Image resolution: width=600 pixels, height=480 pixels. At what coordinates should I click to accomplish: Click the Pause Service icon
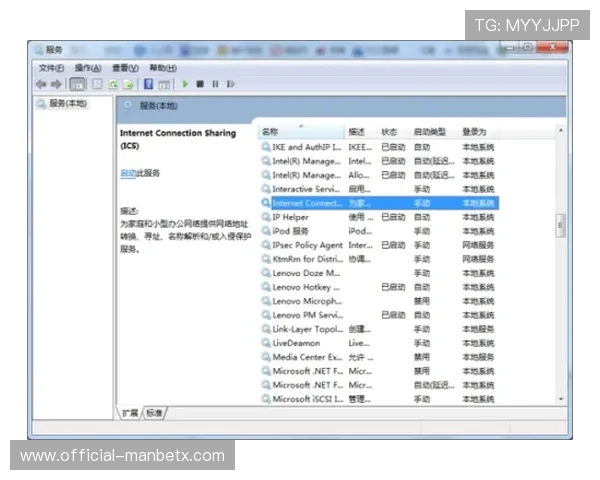[215, 84]
